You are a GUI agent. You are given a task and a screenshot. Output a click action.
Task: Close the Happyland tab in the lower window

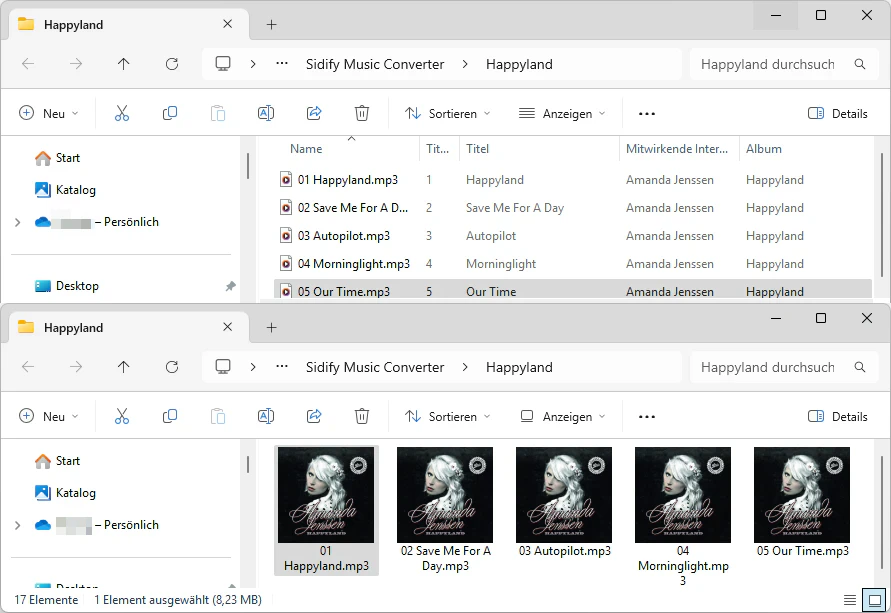[227, 327]
